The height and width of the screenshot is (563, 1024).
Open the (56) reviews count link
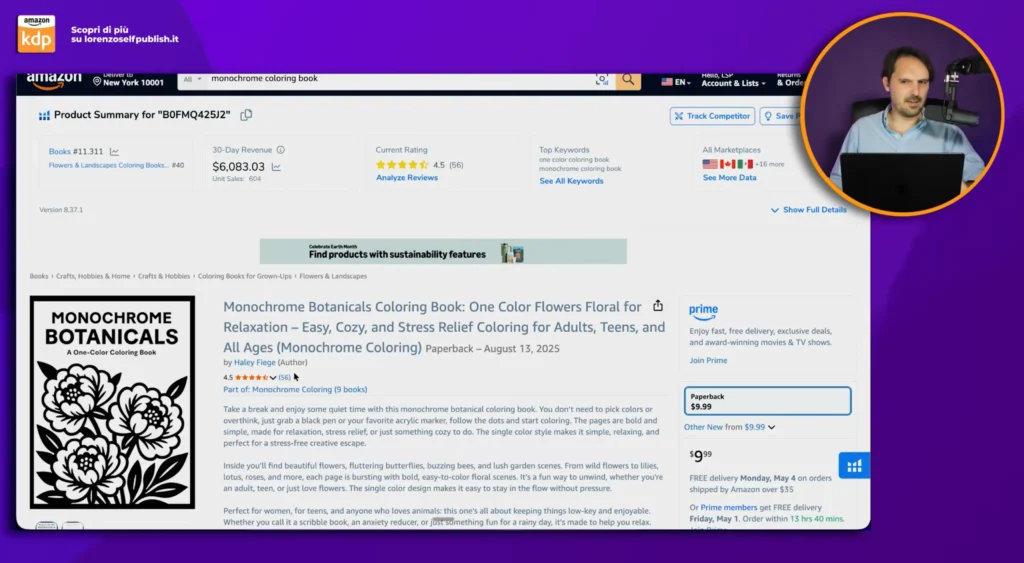coord(285,378)
